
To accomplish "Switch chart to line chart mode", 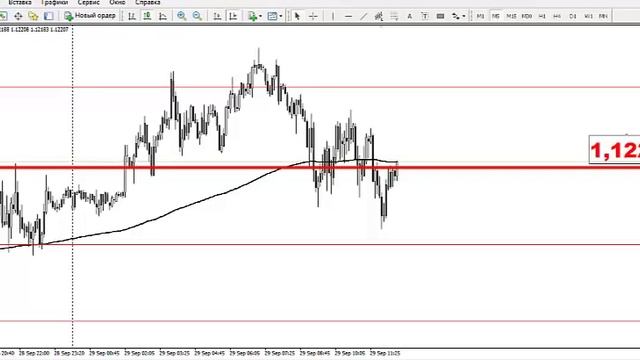I will (x=163, y=16).
